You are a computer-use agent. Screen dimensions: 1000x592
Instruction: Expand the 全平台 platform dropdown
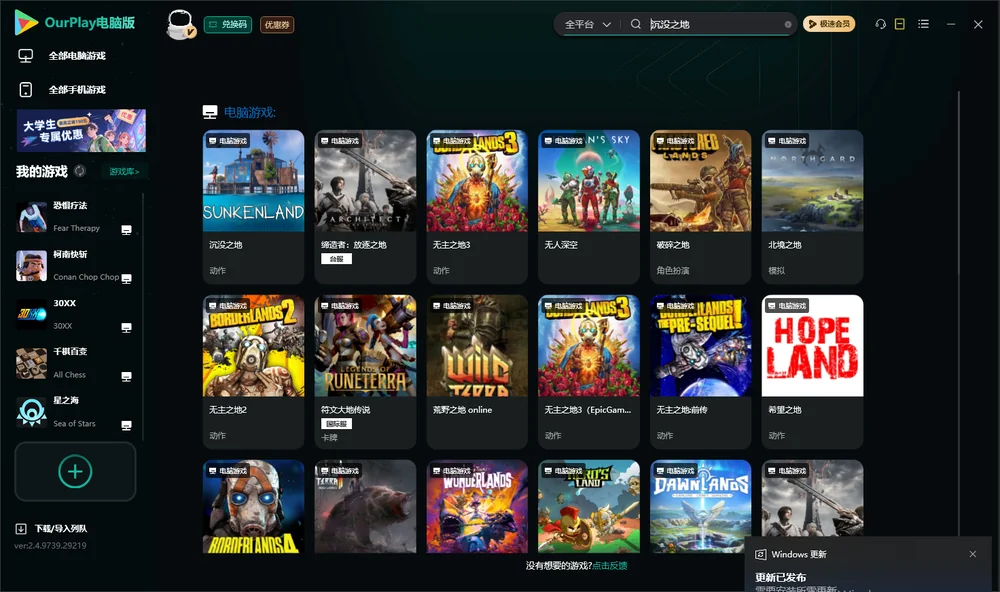tap(587, 24)
